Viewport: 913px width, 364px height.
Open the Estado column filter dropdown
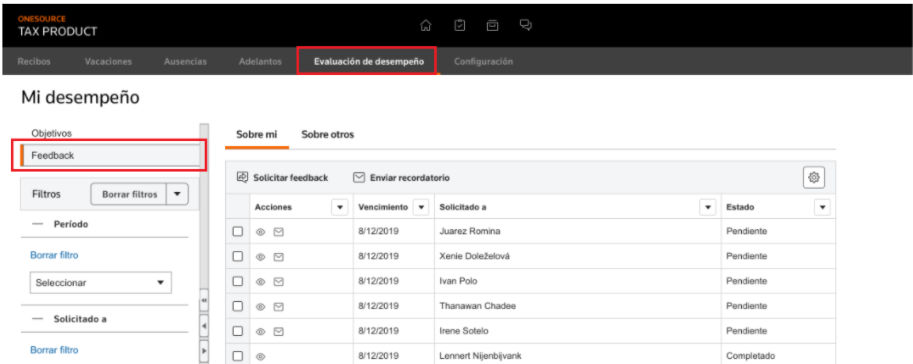(822, 207)
